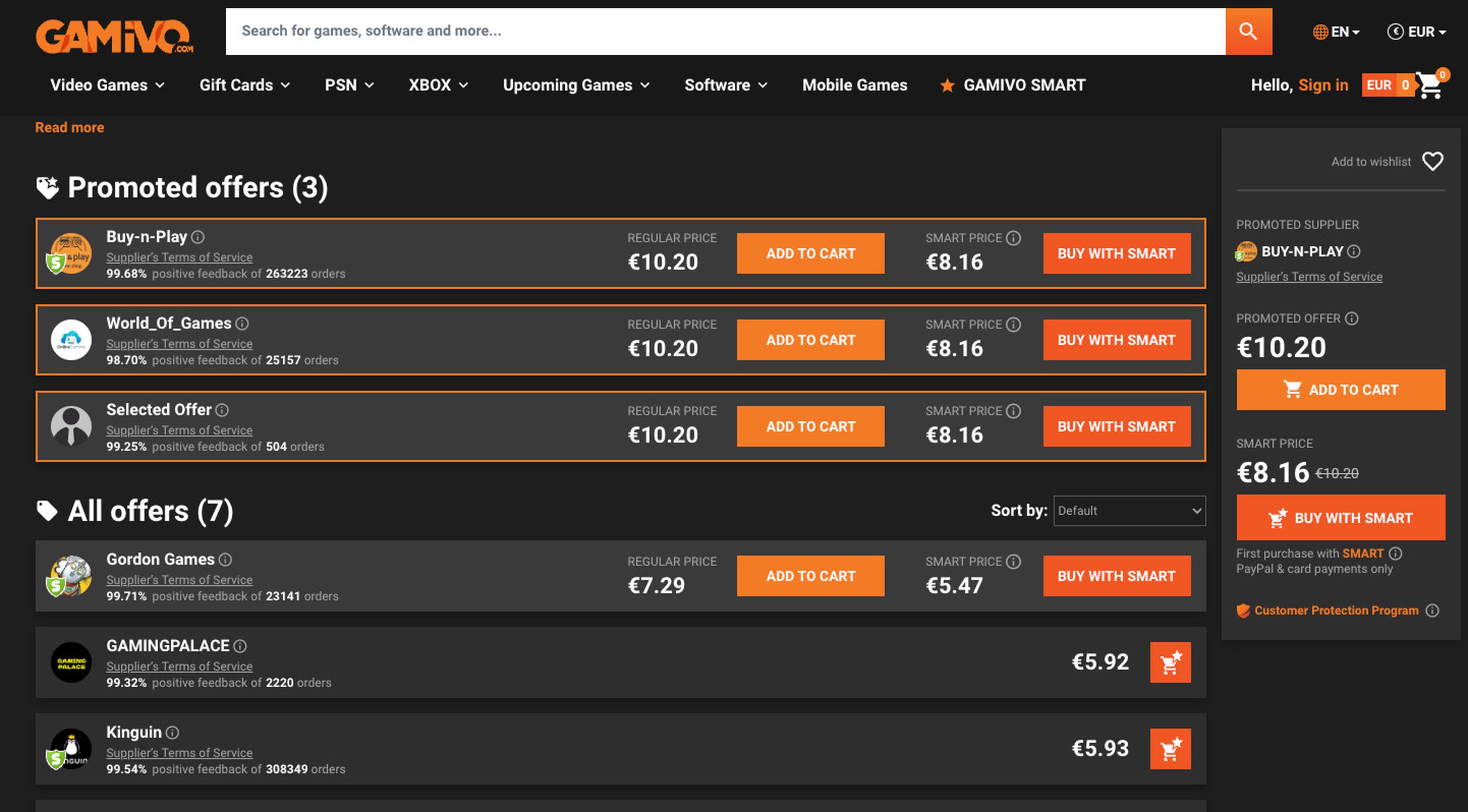Click info icon beside Customer Protection Program
The height and width of the screenshot is (812, 1468).
(x=1432, y=610)
